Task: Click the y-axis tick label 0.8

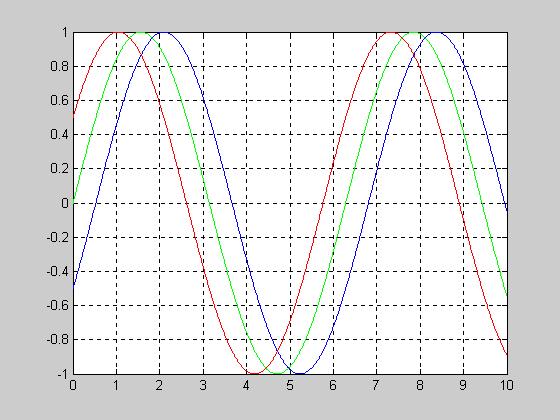Action: pyautogui.click(x=60, y=66)
